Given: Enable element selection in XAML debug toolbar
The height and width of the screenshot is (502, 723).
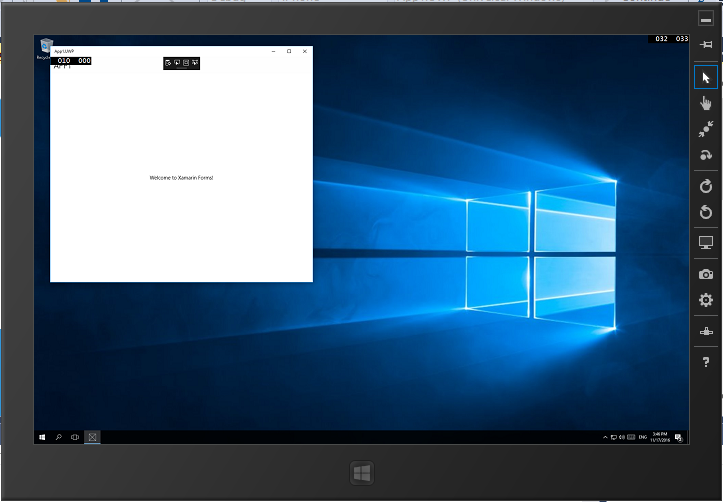Looking at the screenshot, I should (x=177, y=63).
